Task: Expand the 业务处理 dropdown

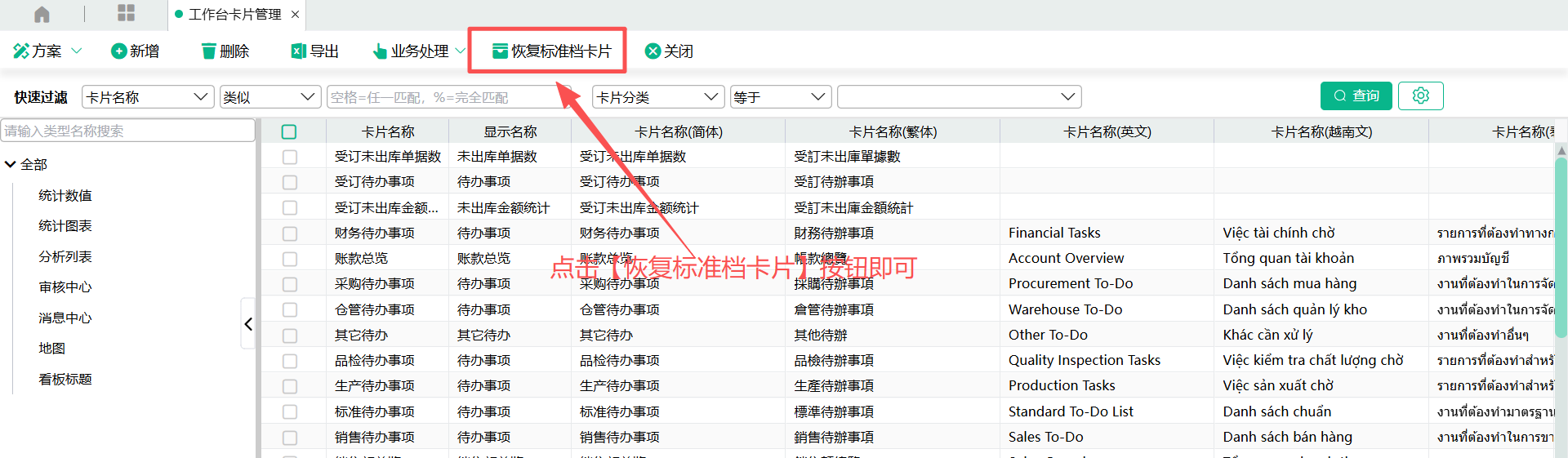Action: [419, 51]
